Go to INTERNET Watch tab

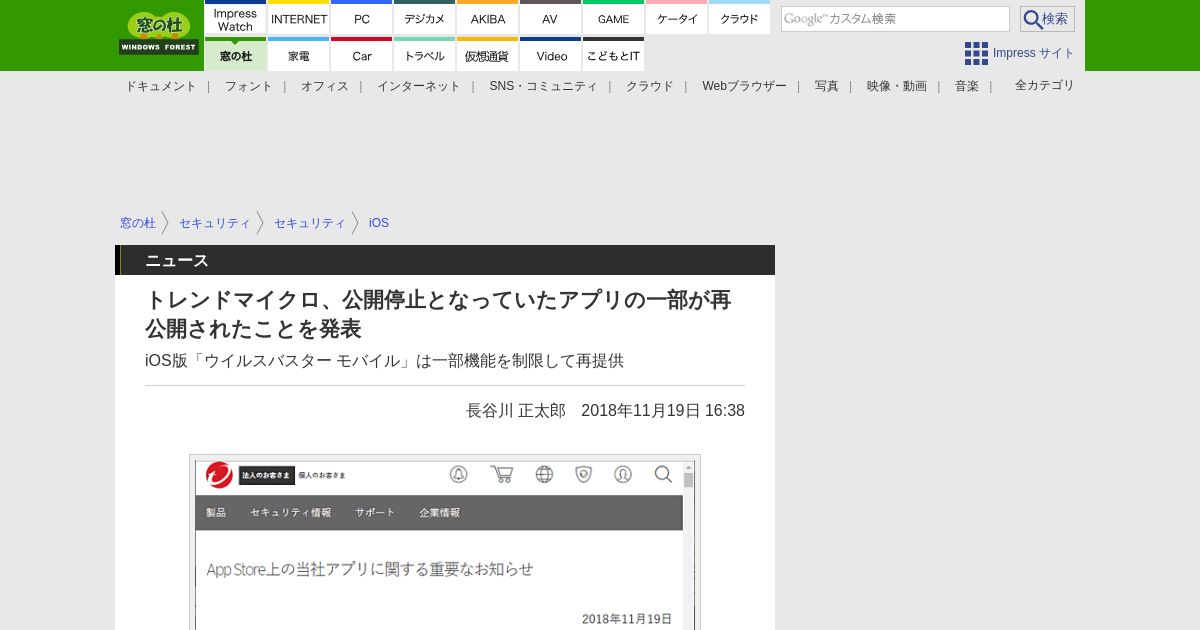click(299, 19)
